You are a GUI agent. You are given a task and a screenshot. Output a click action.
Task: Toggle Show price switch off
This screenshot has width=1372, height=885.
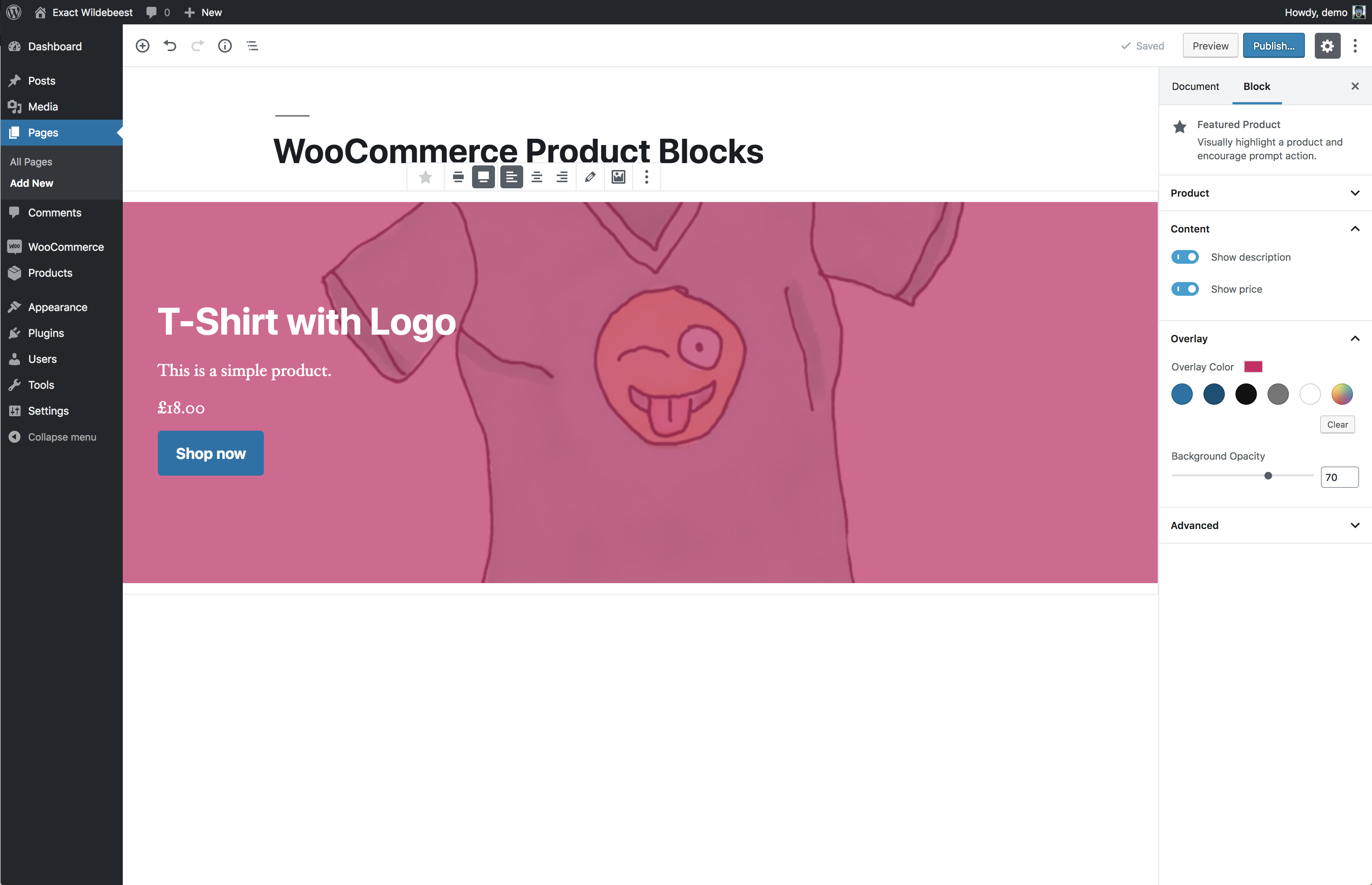pos(1186,289)
